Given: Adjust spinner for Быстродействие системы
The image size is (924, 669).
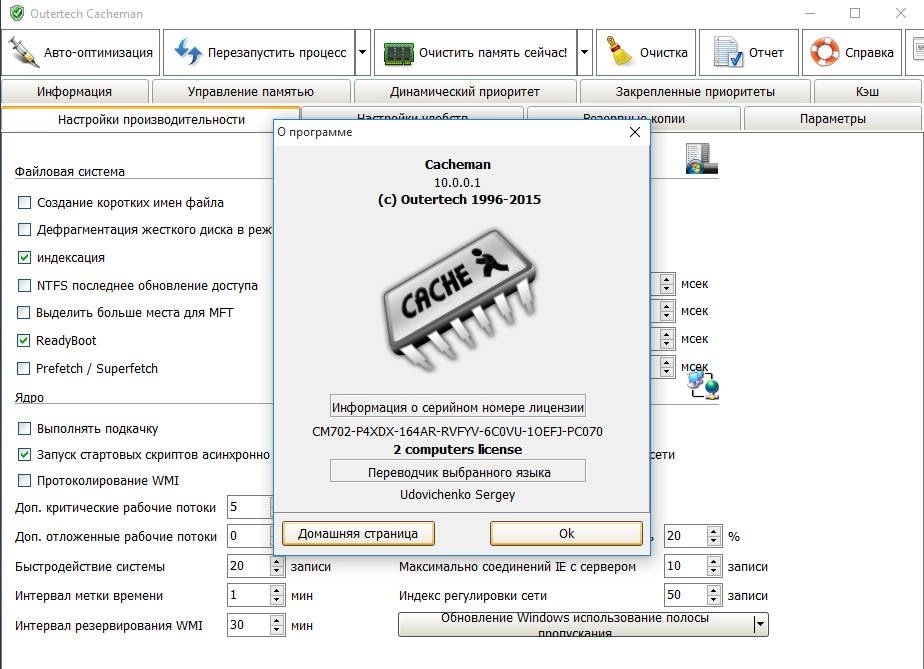Looking at the screenshot, I should click(277, 566).
